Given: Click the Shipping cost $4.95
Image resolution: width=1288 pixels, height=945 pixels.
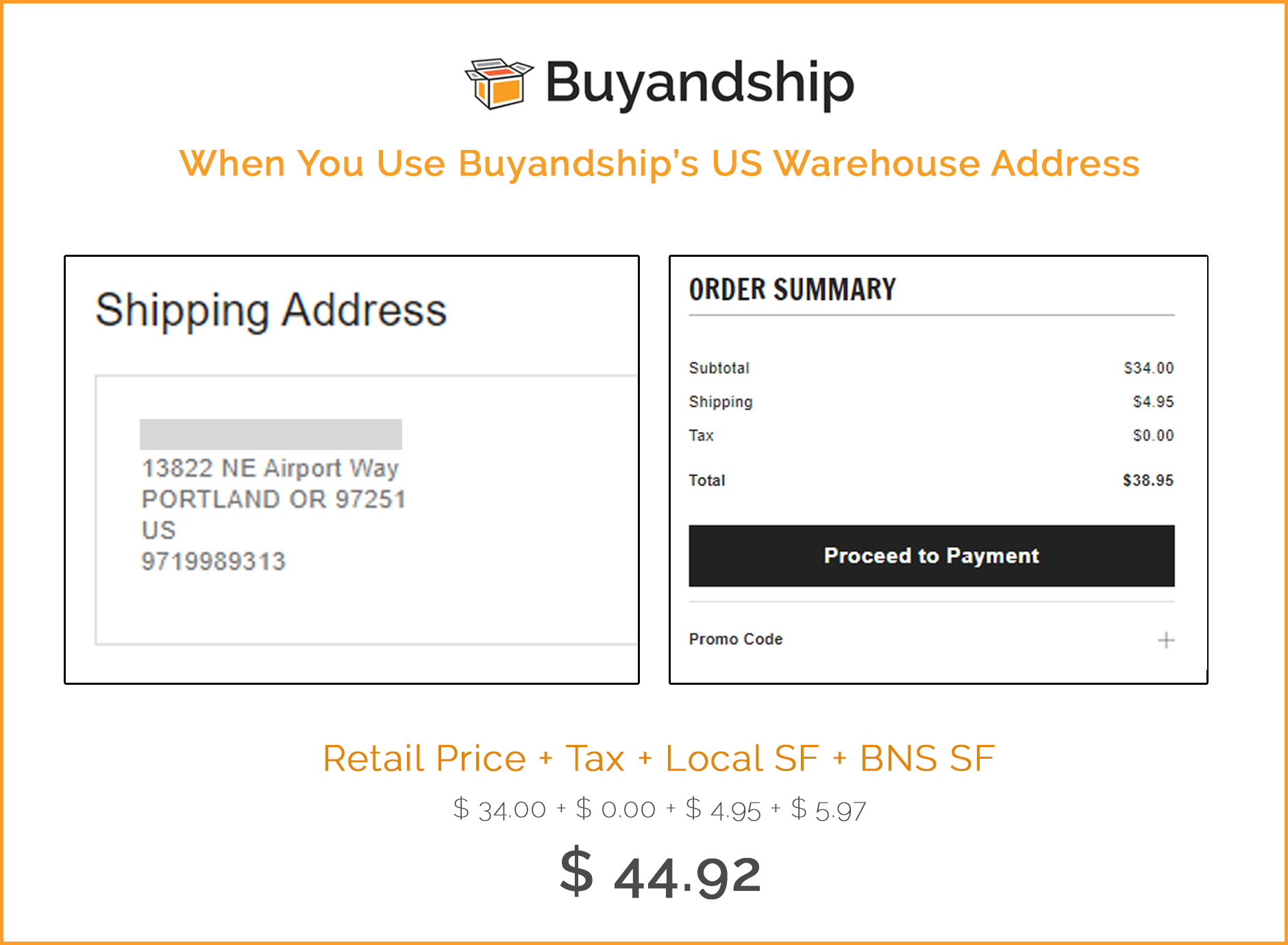Looking at the screenshot, I should pos(1153,401).
